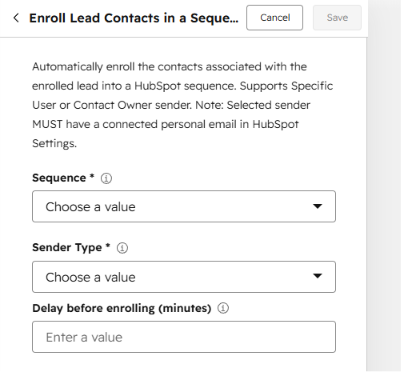Click the 'Delay before enrolling (minutes)' label
Screen dimensions: 401x372
(x=122, y=308)
